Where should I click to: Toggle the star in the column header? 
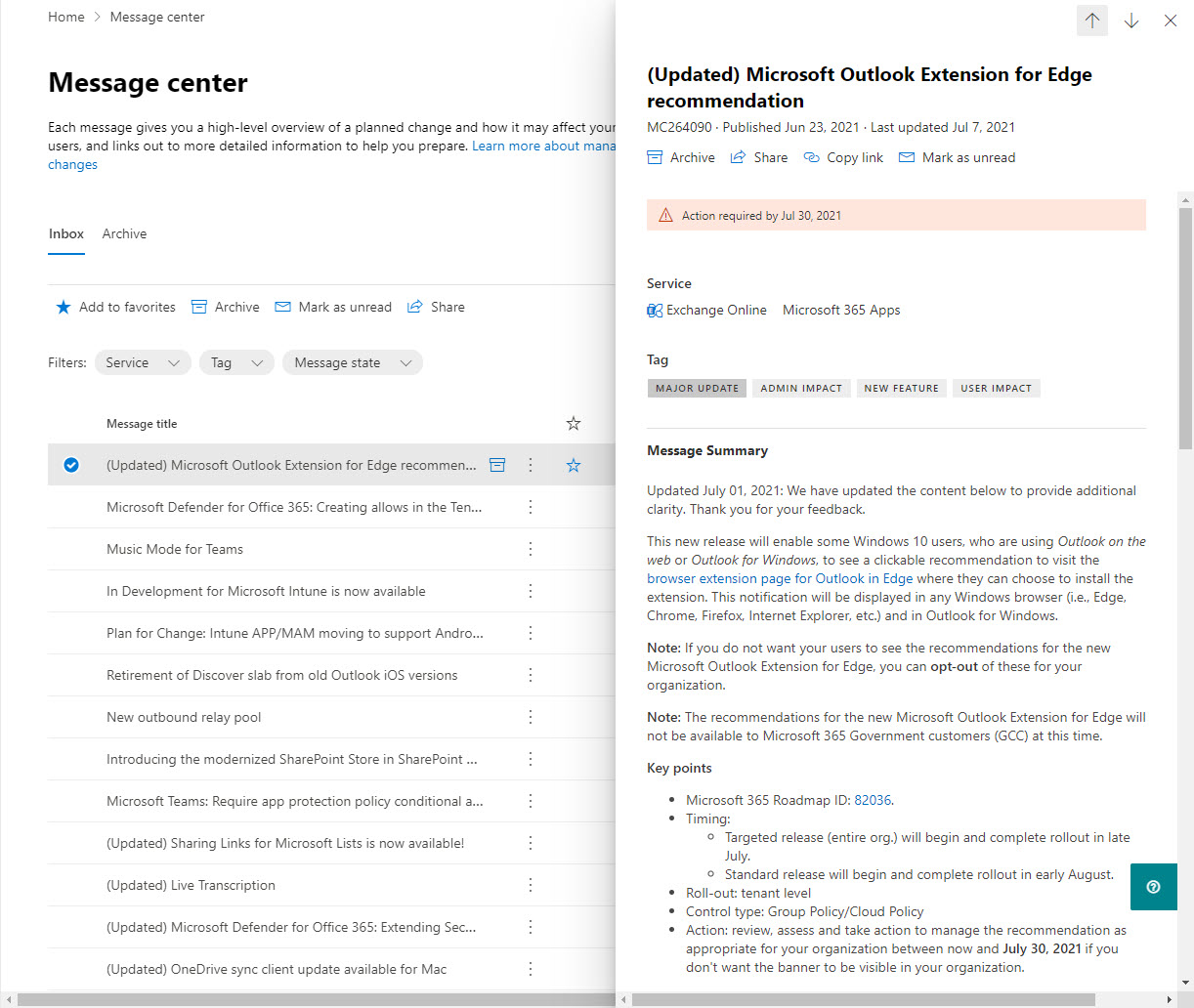pyautogui.click(x=573, y=423)
